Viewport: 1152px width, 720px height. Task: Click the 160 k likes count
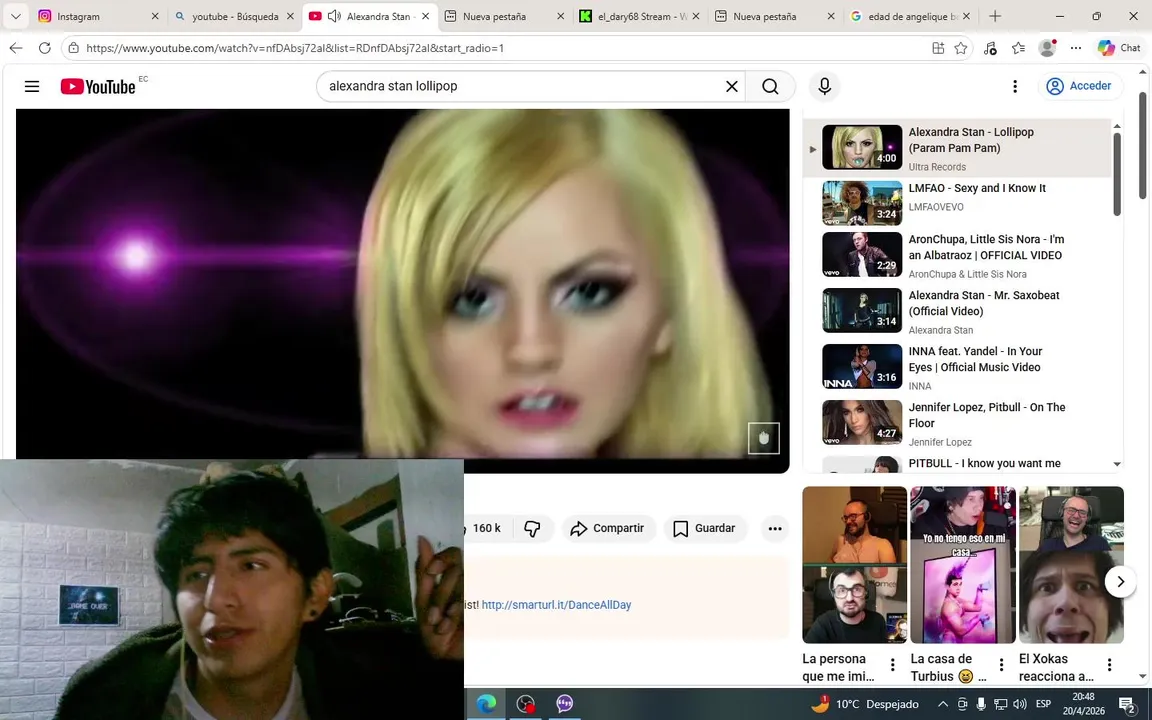pyautogui.click(x=486, y=528)
